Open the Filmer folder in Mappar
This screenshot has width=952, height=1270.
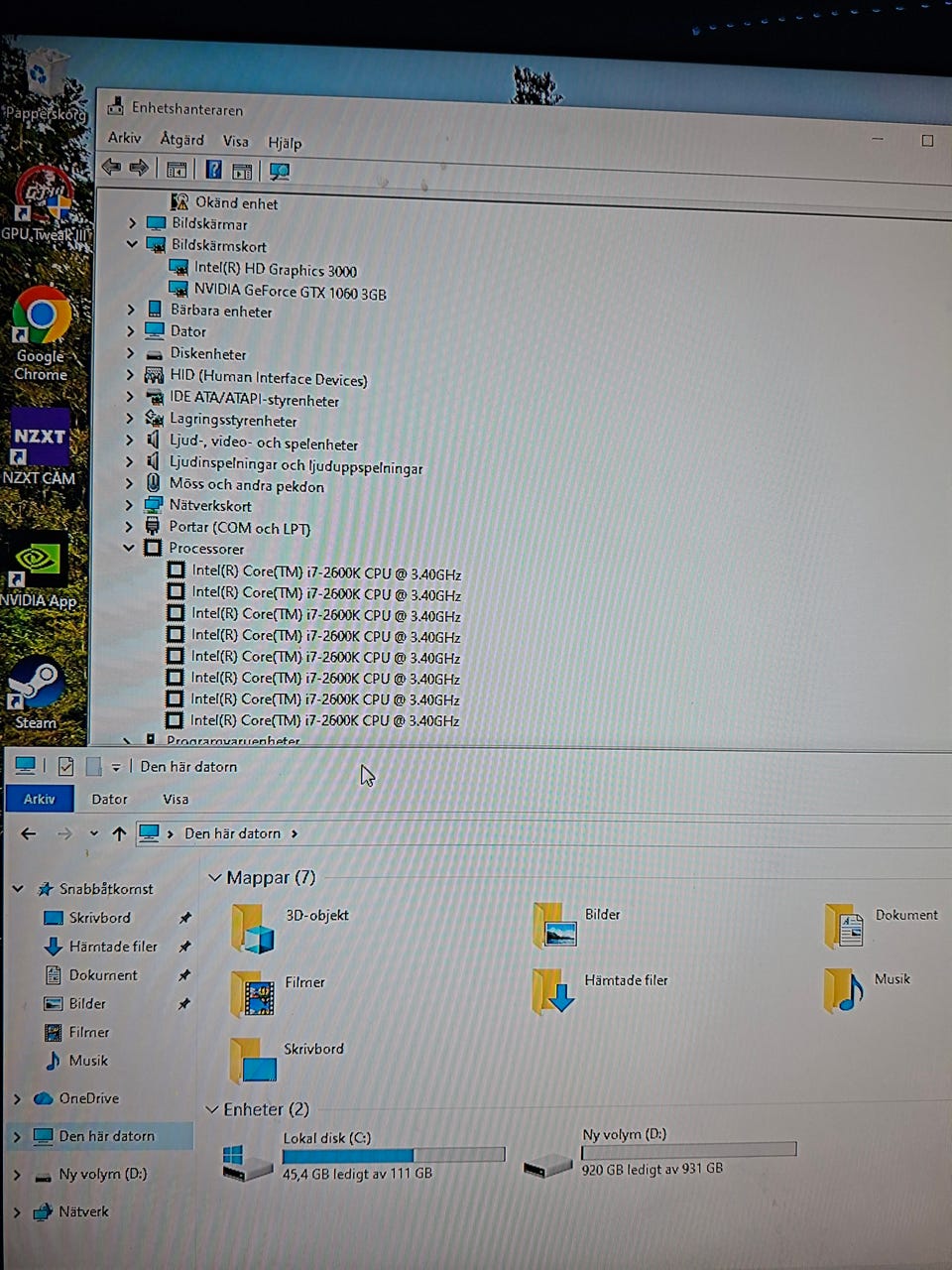[278, 992]
